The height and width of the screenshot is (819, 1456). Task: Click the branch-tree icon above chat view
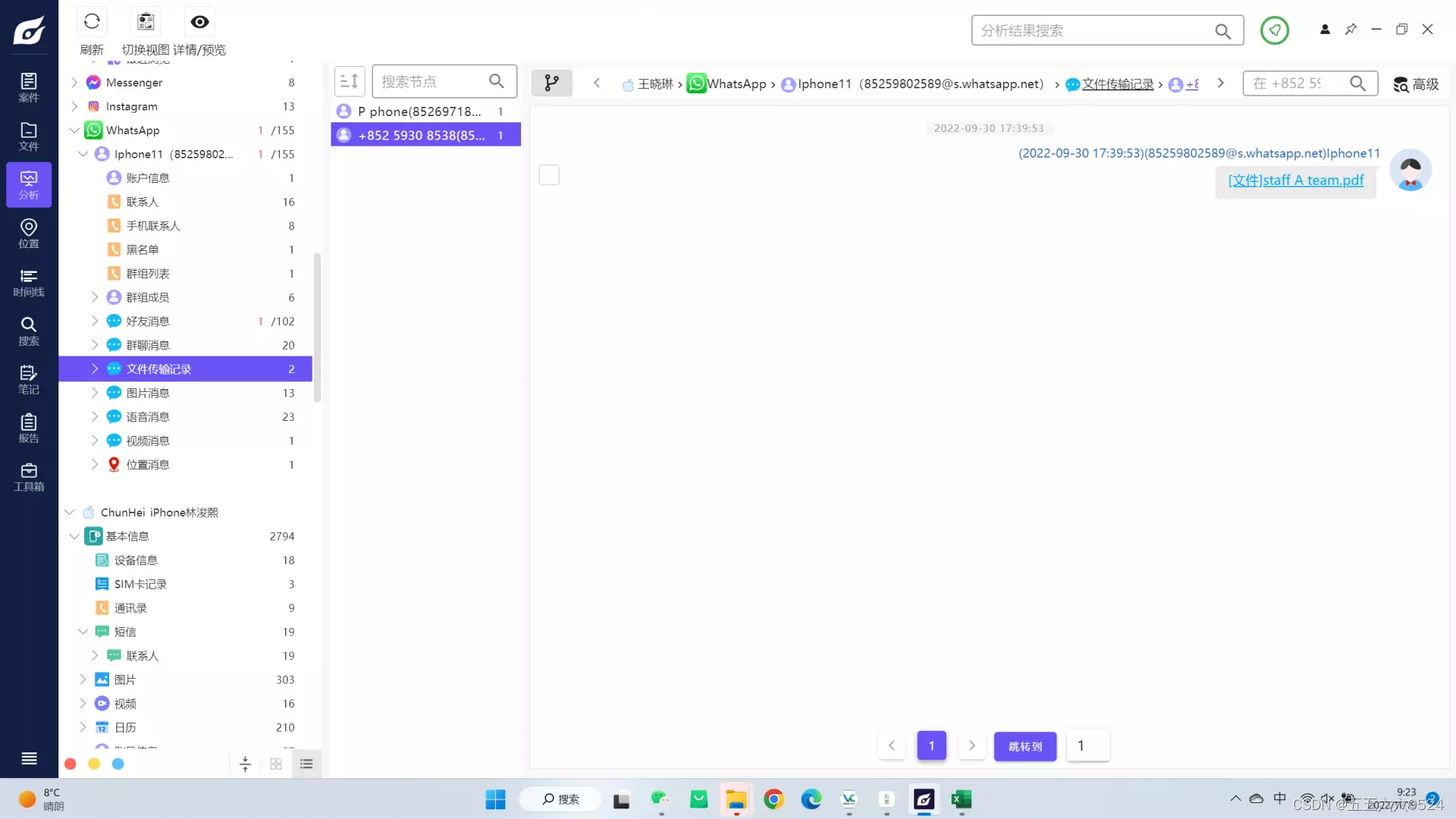click(551, 83)
